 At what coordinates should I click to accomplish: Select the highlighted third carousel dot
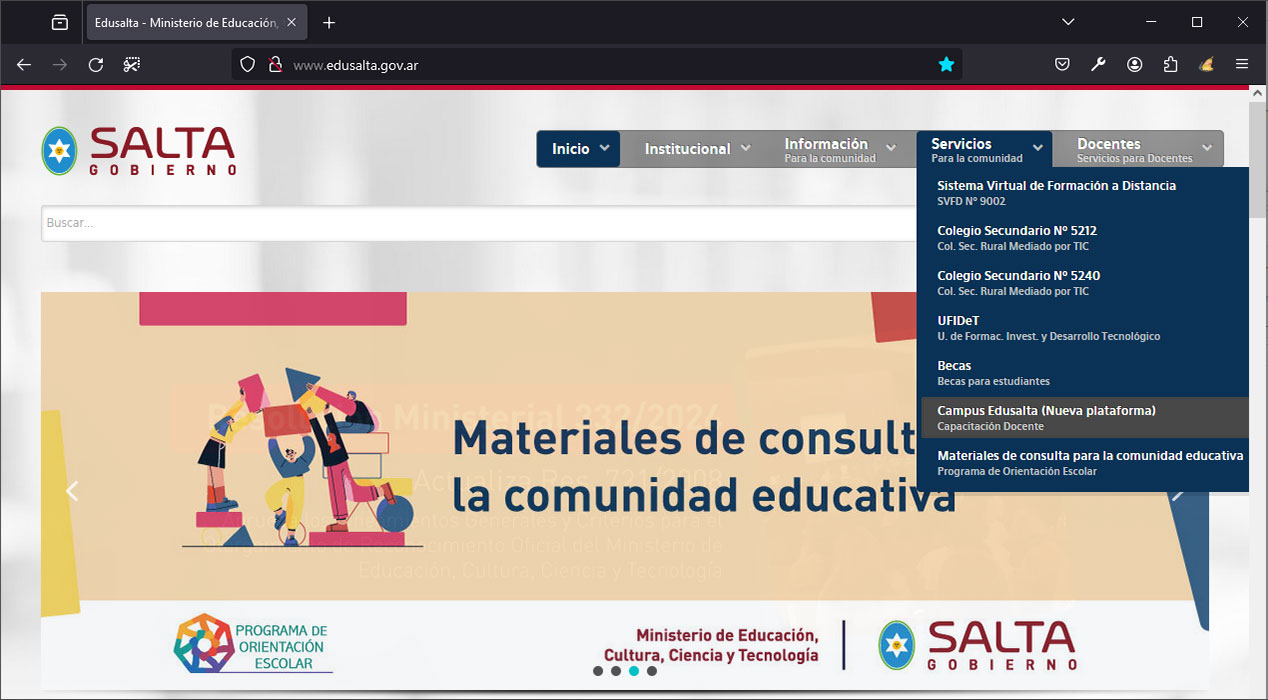(x=634, y=671)
